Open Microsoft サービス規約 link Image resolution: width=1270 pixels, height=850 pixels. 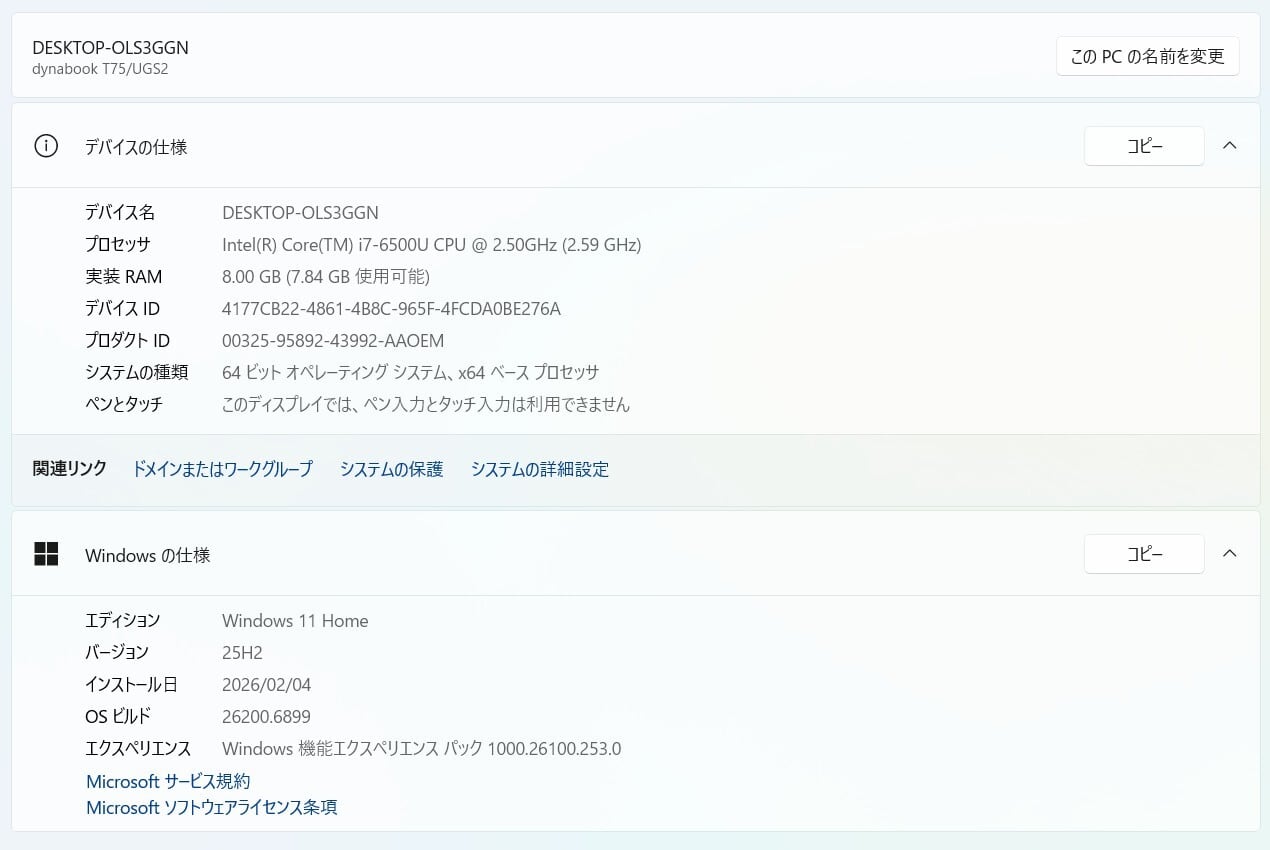(x=168, y=781)
